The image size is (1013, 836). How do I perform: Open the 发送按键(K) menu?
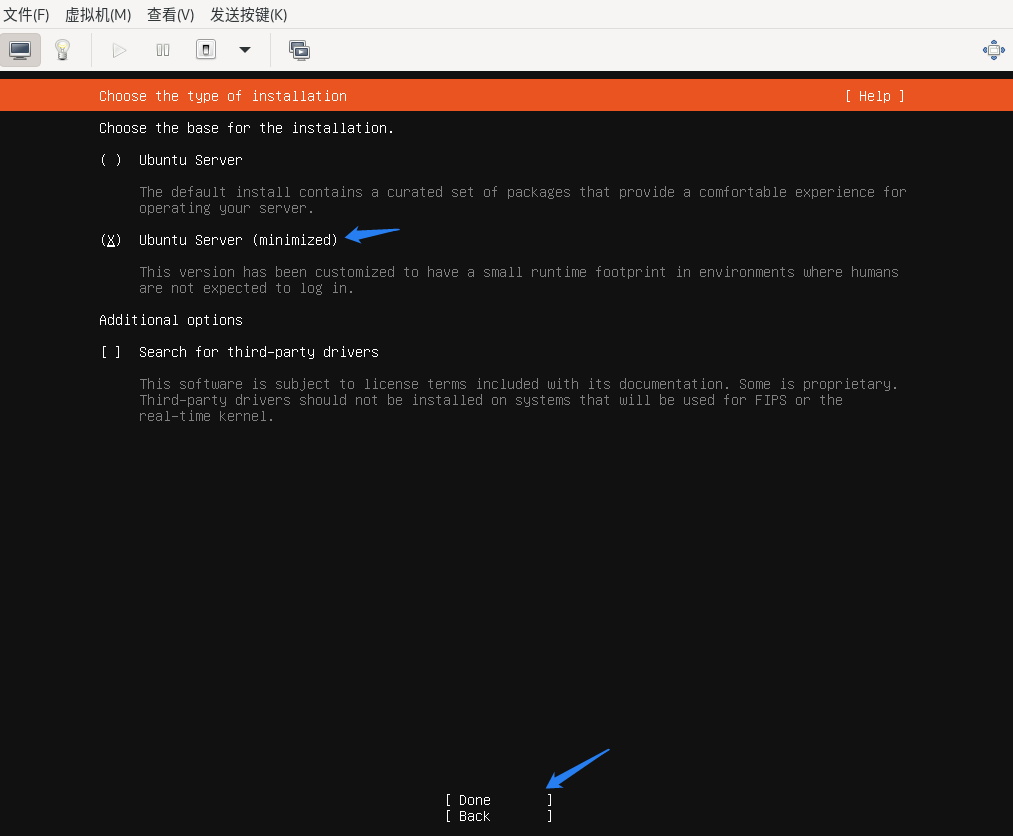pos(249,14)
